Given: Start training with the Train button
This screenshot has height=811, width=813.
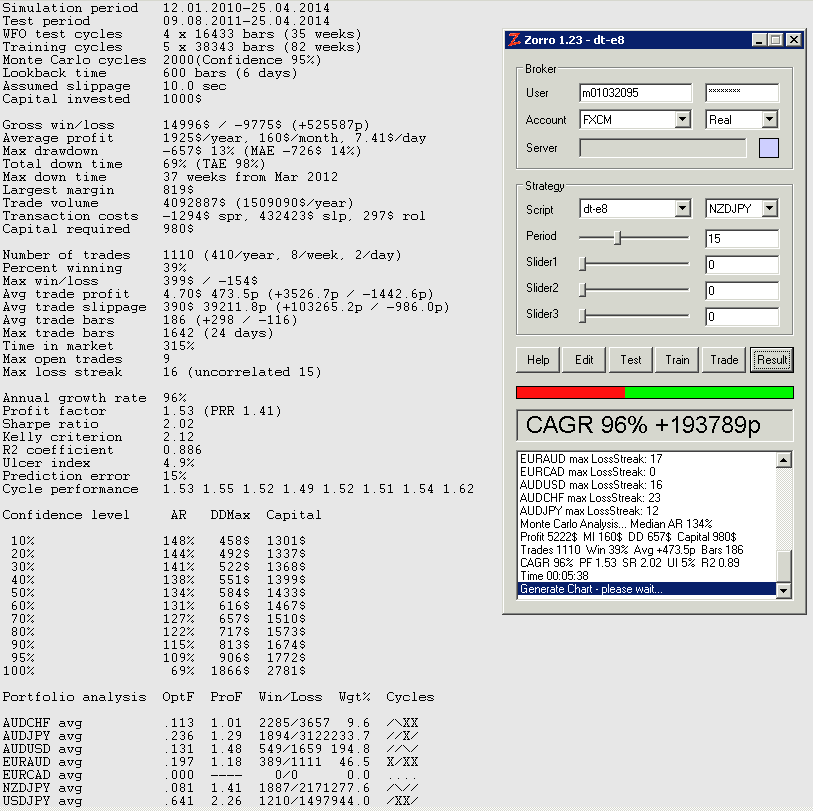Looking at the screenshot, I should point(677,360).
